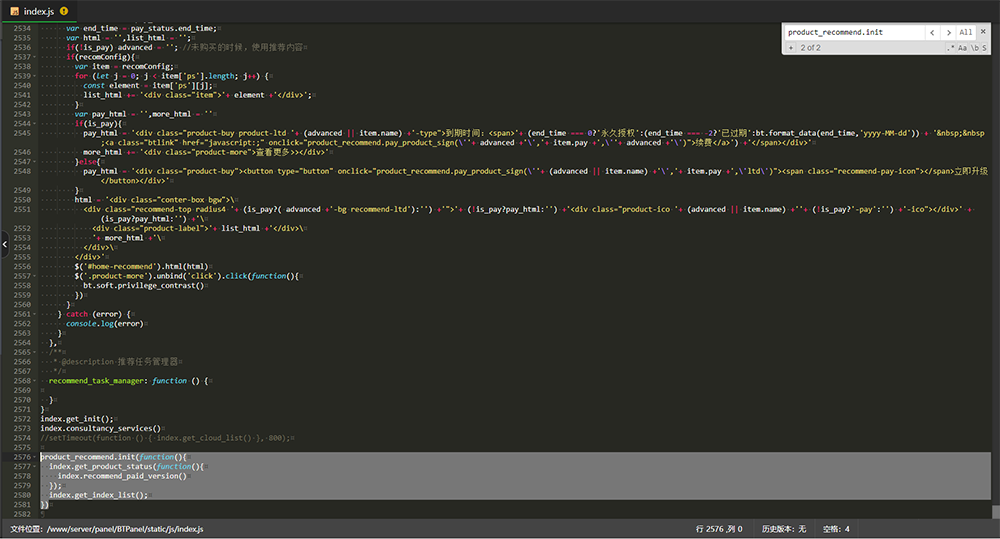Viewport: 1000px width, 539px height.
Task: Click the row and column indicator in status bar
Action: pos(718,528)
